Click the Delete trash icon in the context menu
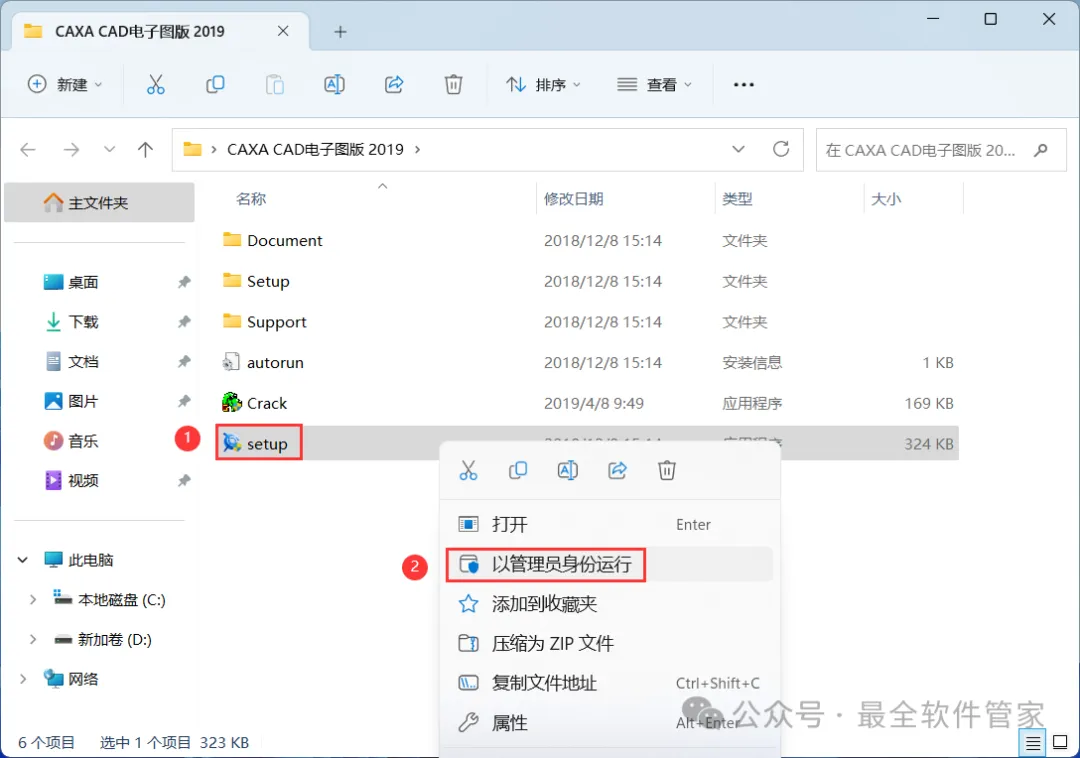1080x758 pixels. point(667,470)
